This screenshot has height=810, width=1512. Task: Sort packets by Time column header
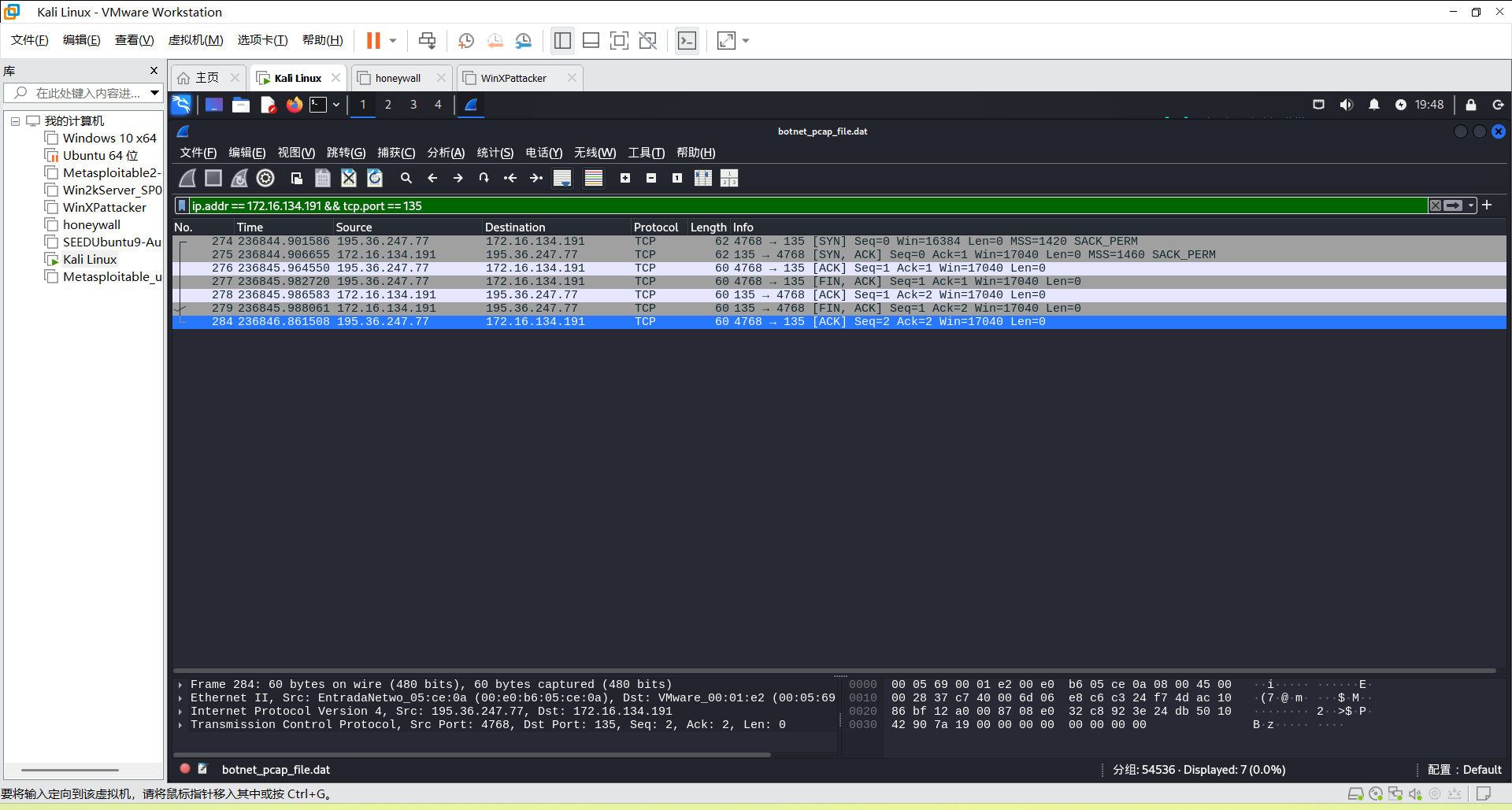(283, 227)
